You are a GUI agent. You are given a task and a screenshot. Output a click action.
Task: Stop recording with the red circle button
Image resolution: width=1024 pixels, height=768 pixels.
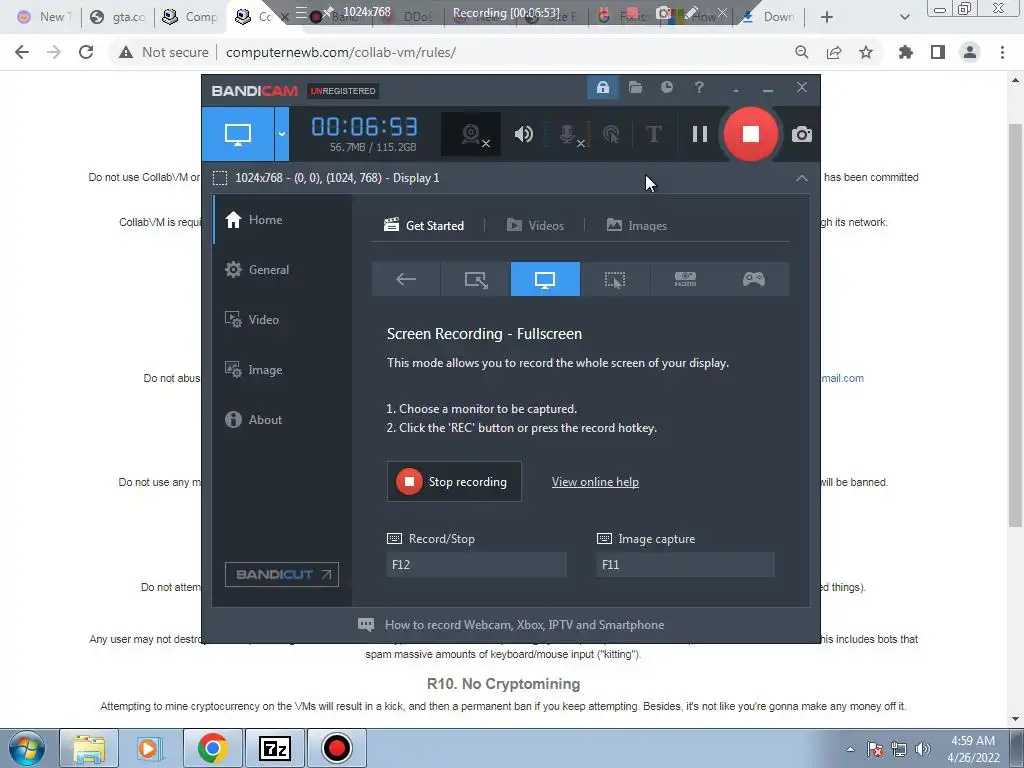pos(750,134)
